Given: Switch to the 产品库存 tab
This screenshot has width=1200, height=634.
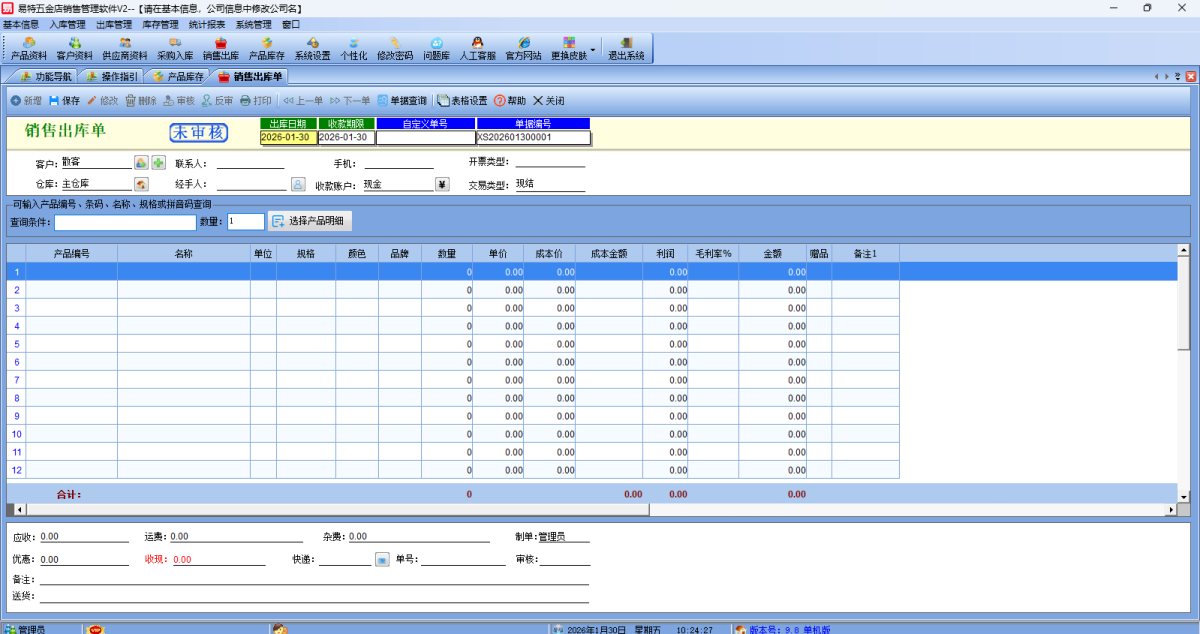Looking at the screenshot, I should [x=178, y=76].
